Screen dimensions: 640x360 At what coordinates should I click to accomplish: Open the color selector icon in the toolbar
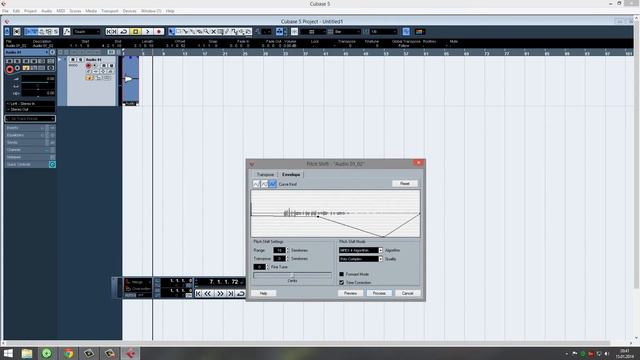[419, 32]
